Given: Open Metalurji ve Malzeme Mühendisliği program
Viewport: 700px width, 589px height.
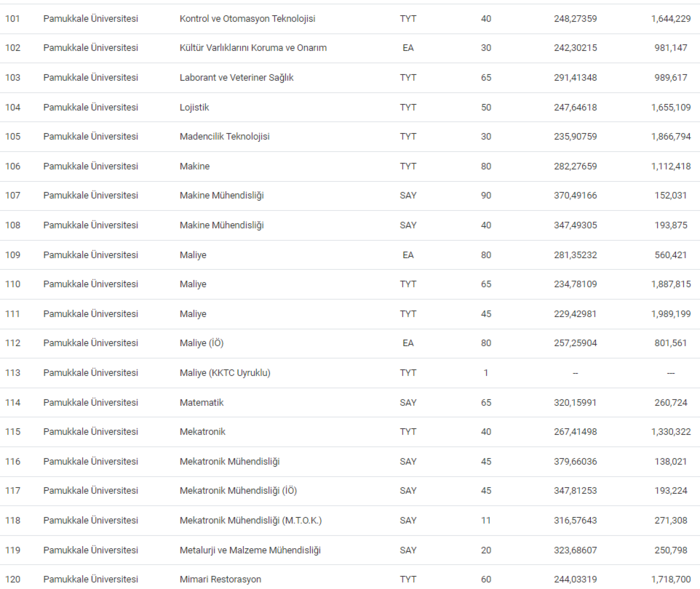Looking at the screenshot, I should tap(251, 550).
